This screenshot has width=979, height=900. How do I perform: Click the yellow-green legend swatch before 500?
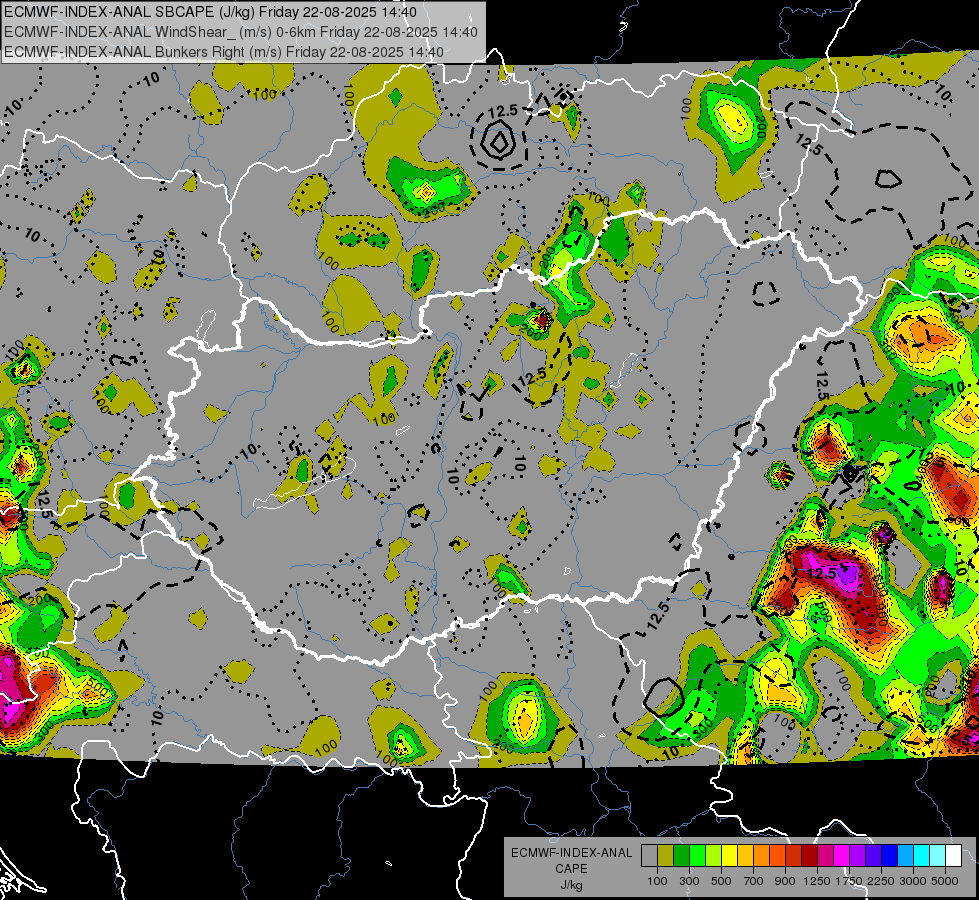coord(714,855)
